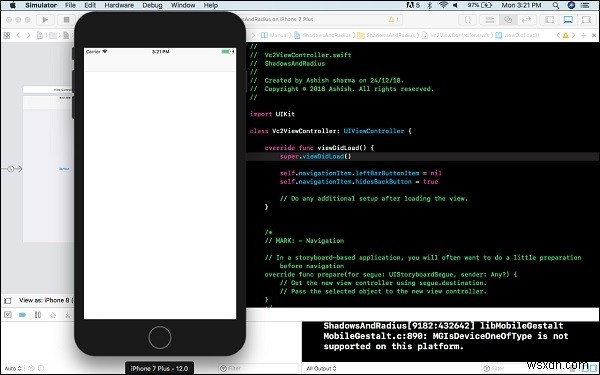Click the Wi-Fi status icon

click(x=443, y=5)
